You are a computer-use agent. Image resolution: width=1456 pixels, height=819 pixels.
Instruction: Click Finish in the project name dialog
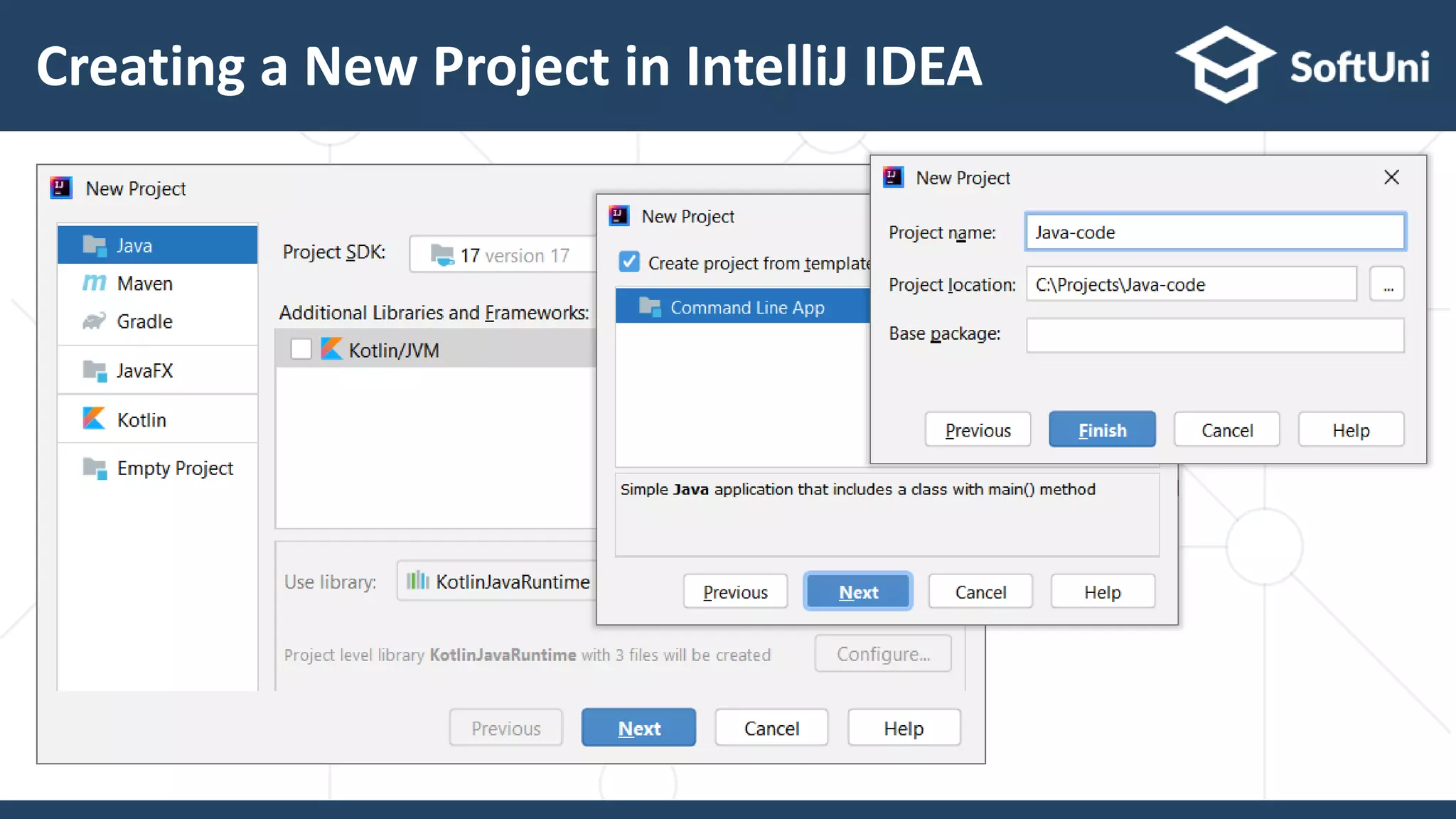(x=1102, y=429)
